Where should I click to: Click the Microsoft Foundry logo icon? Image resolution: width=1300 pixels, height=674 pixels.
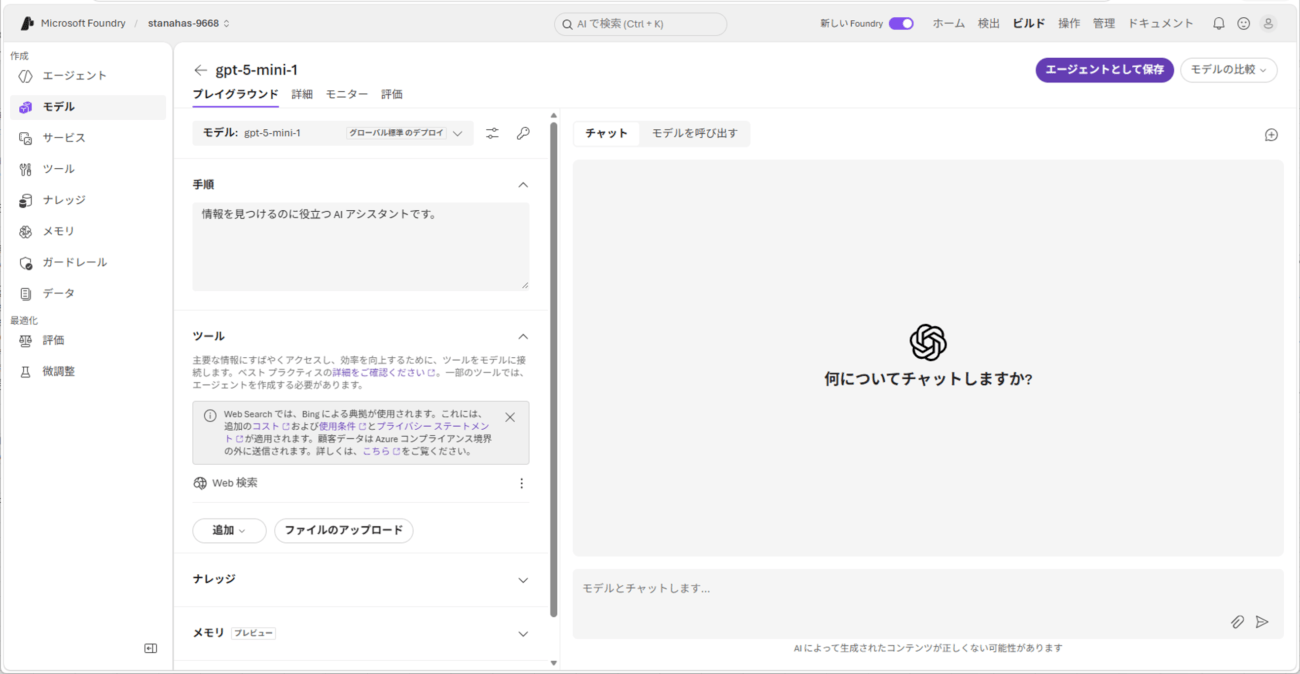[x=27, y=23]
